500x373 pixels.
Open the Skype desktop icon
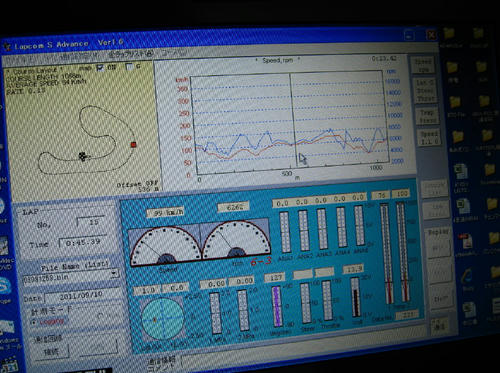[4, 286]
